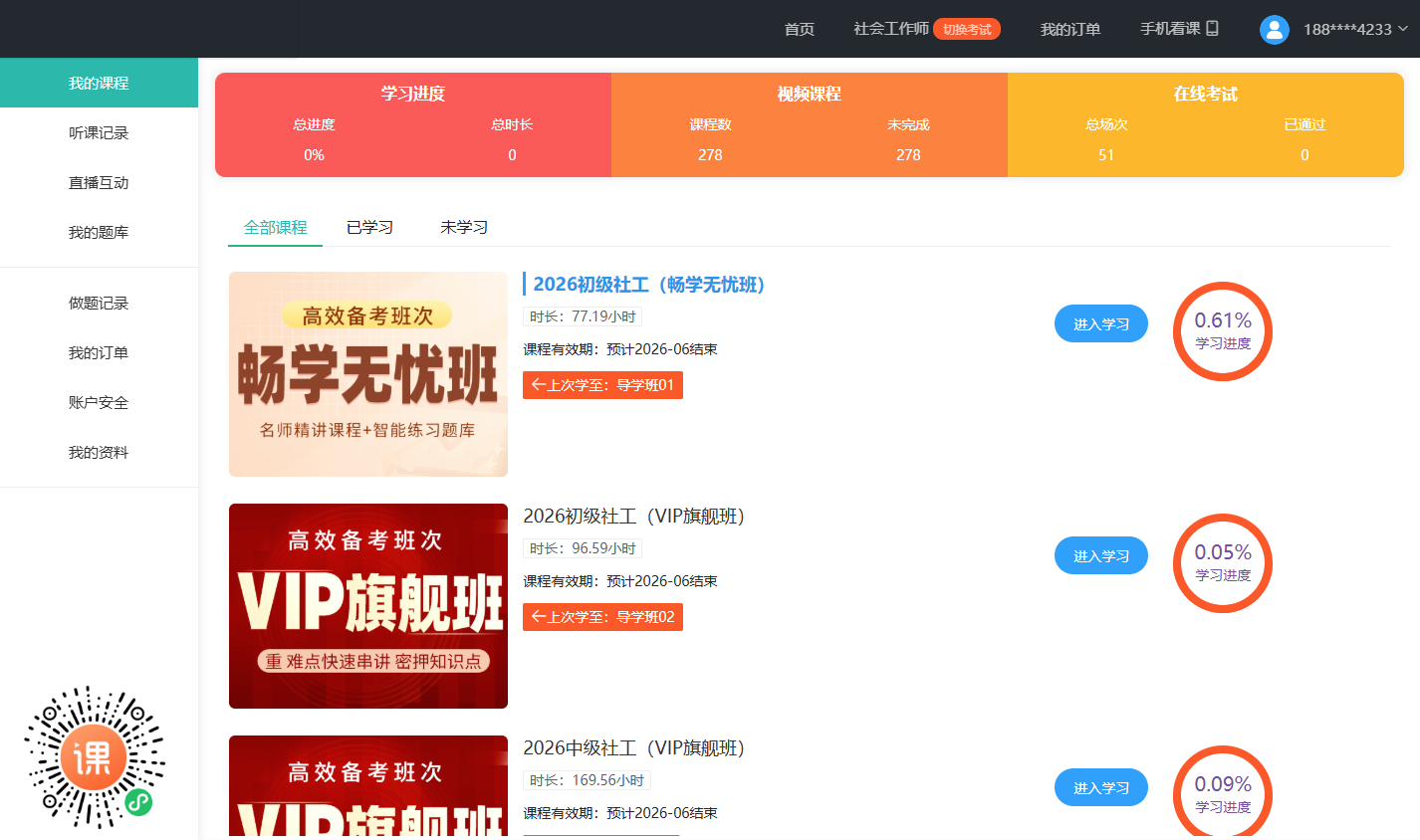Open 我的订单 in the top navigation

pos(1069,29)
